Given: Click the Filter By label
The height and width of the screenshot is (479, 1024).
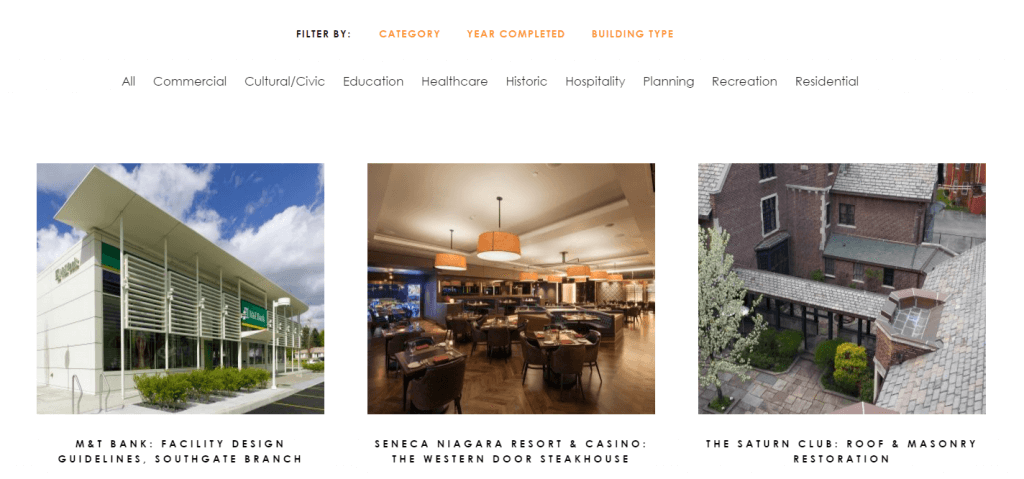Looking at the screenshot, I should (x=323, y=34).
